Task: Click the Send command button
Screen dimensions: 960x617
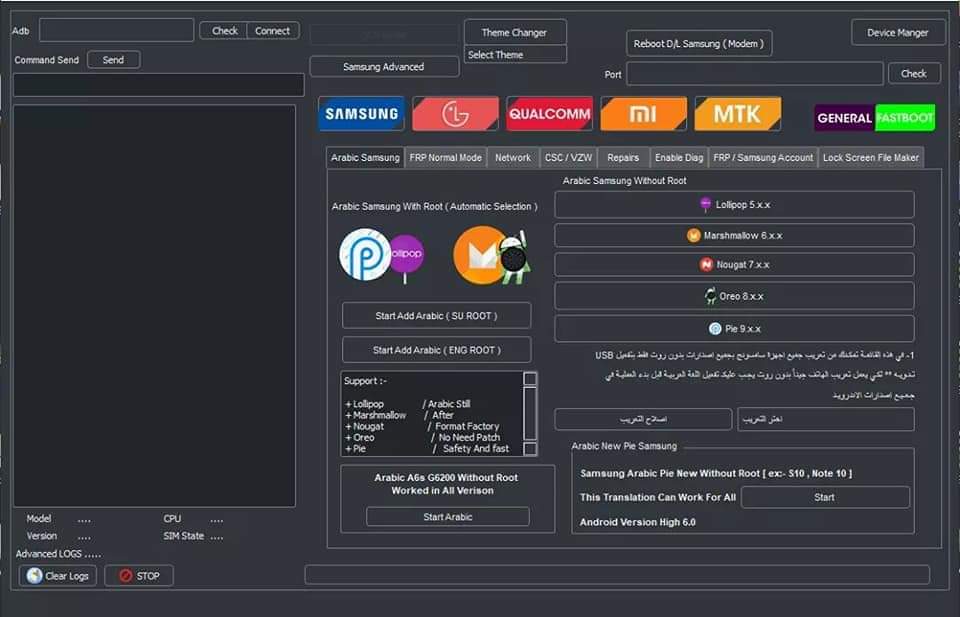Action: [x=113, y=60]
